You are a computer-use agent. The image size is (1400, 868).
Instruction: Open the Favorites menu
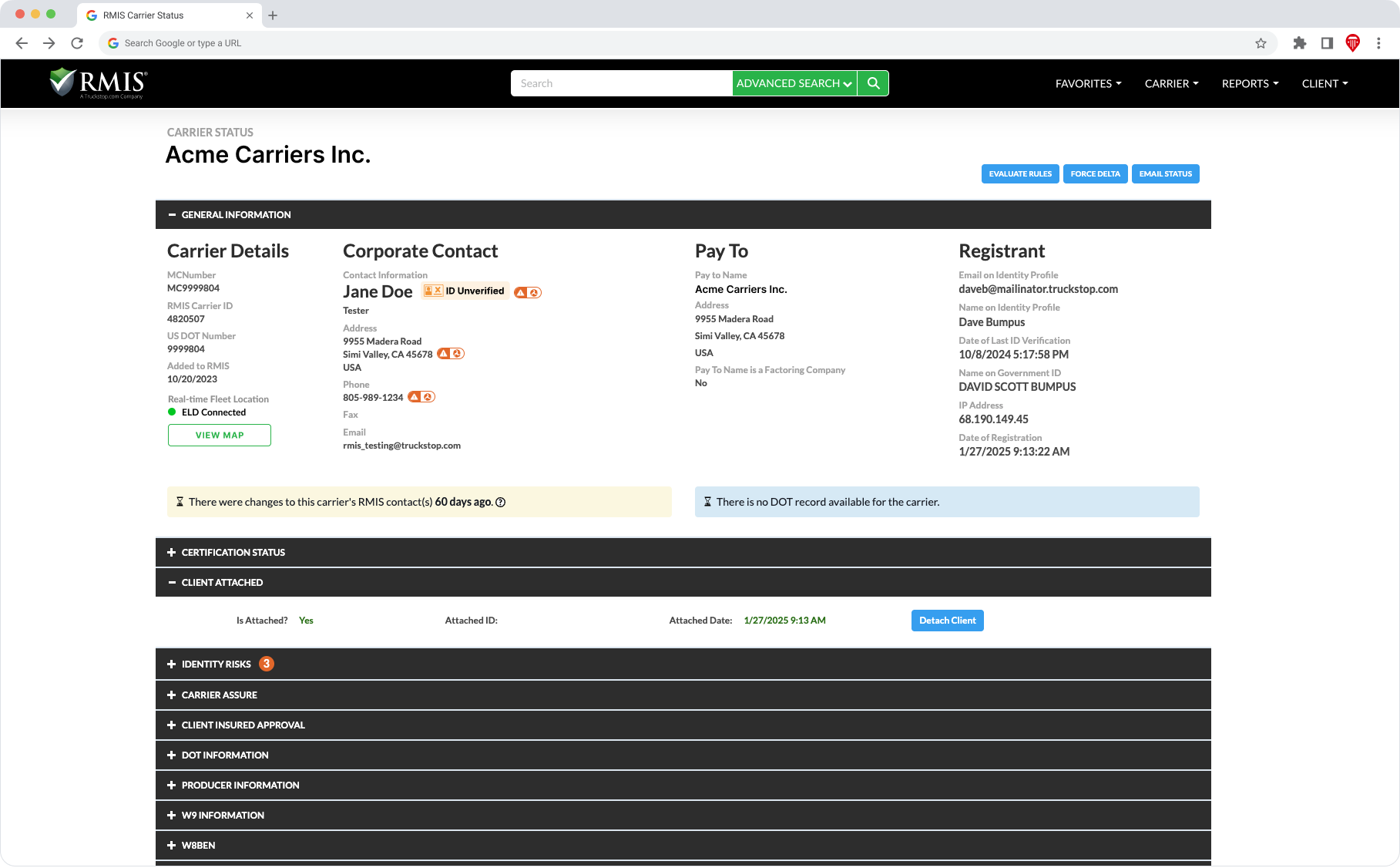coord(1088,84)
